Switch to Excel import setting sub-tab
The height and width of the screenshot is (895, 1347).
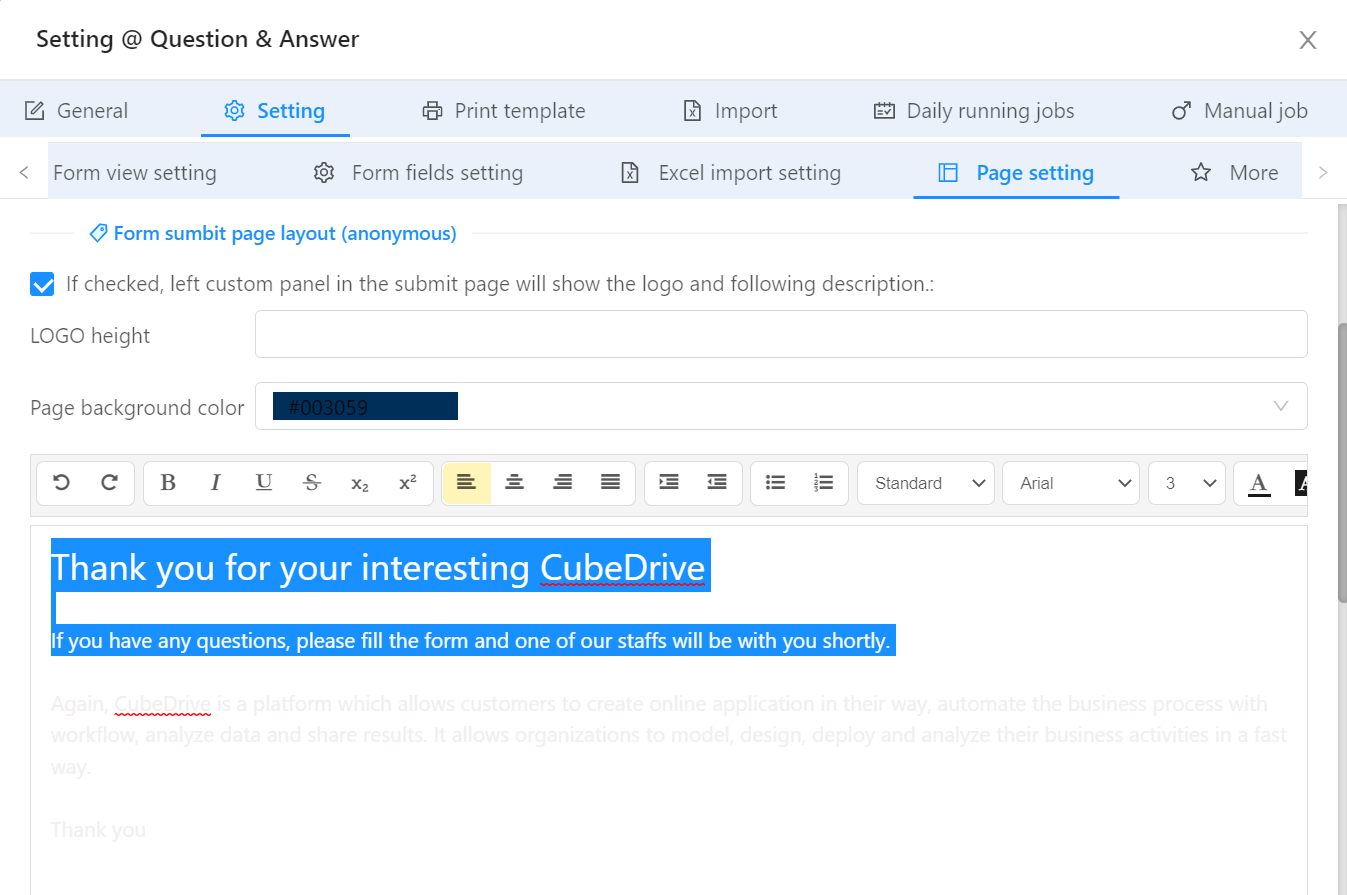coord(731,173)
